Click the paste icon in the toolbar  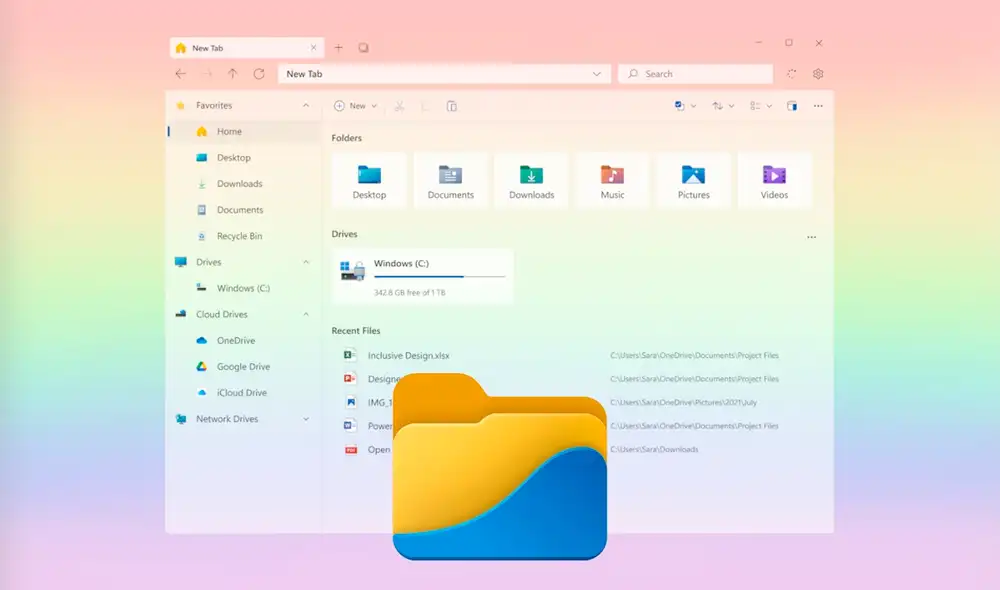[x=451, y=106]
